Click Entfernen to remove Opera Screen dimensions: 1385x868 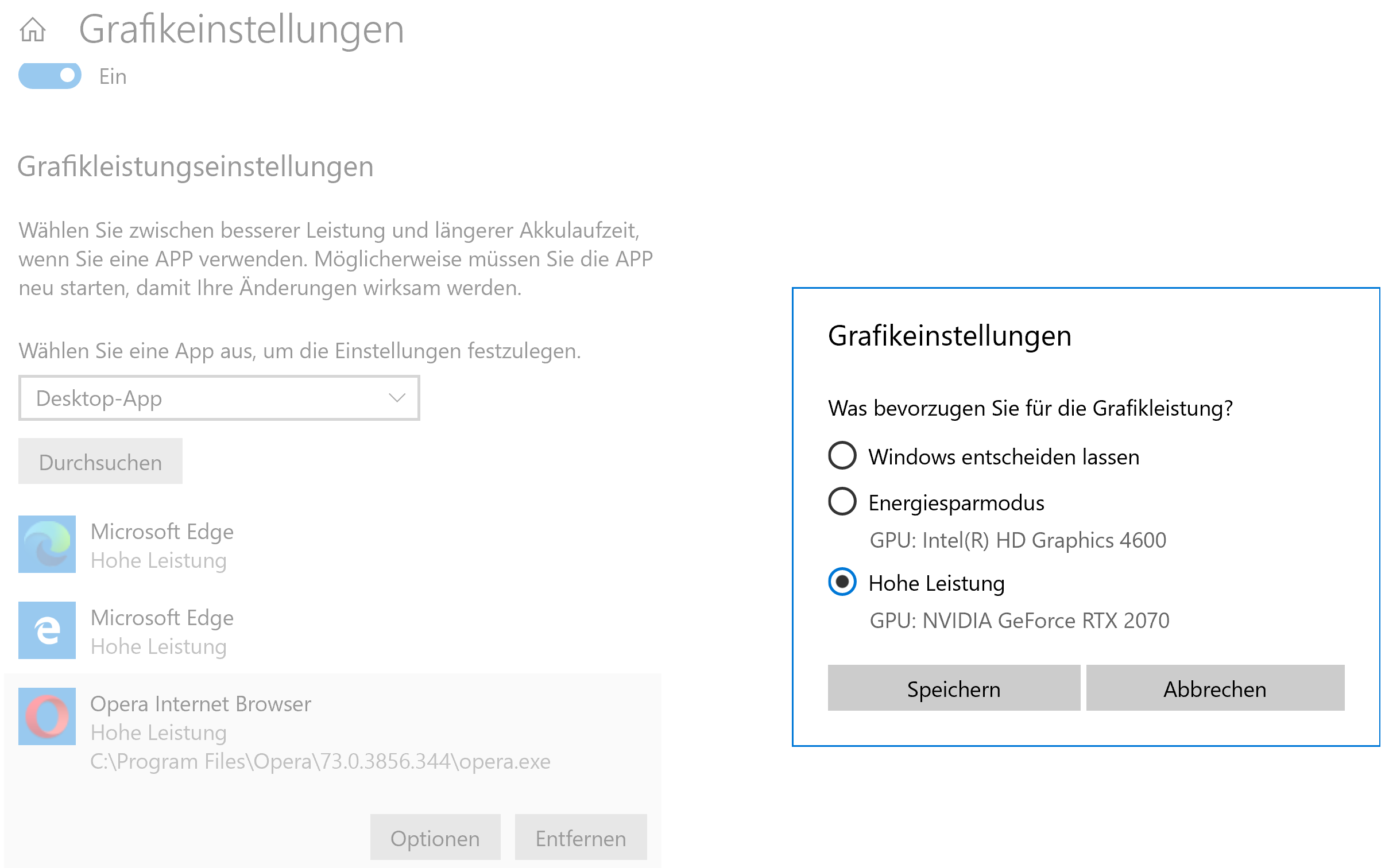click(x=581, y=838)
